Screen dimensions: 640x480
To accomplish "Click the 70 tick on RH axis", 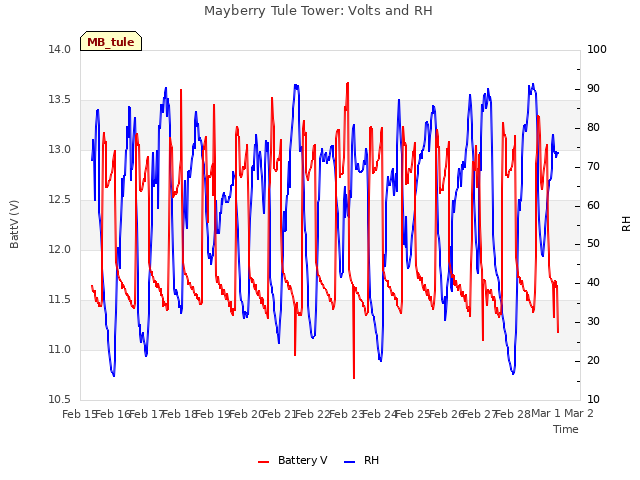I will [x=593, y=167].
